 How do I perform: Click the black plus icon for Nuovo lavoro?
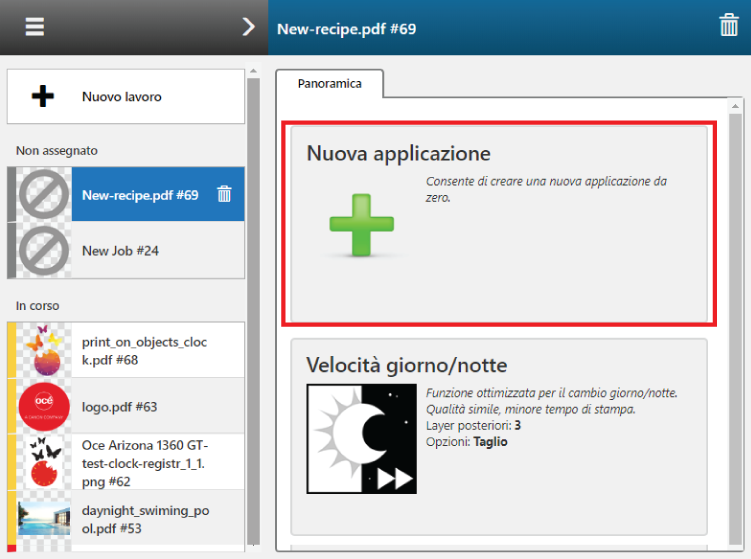point(43,96)
